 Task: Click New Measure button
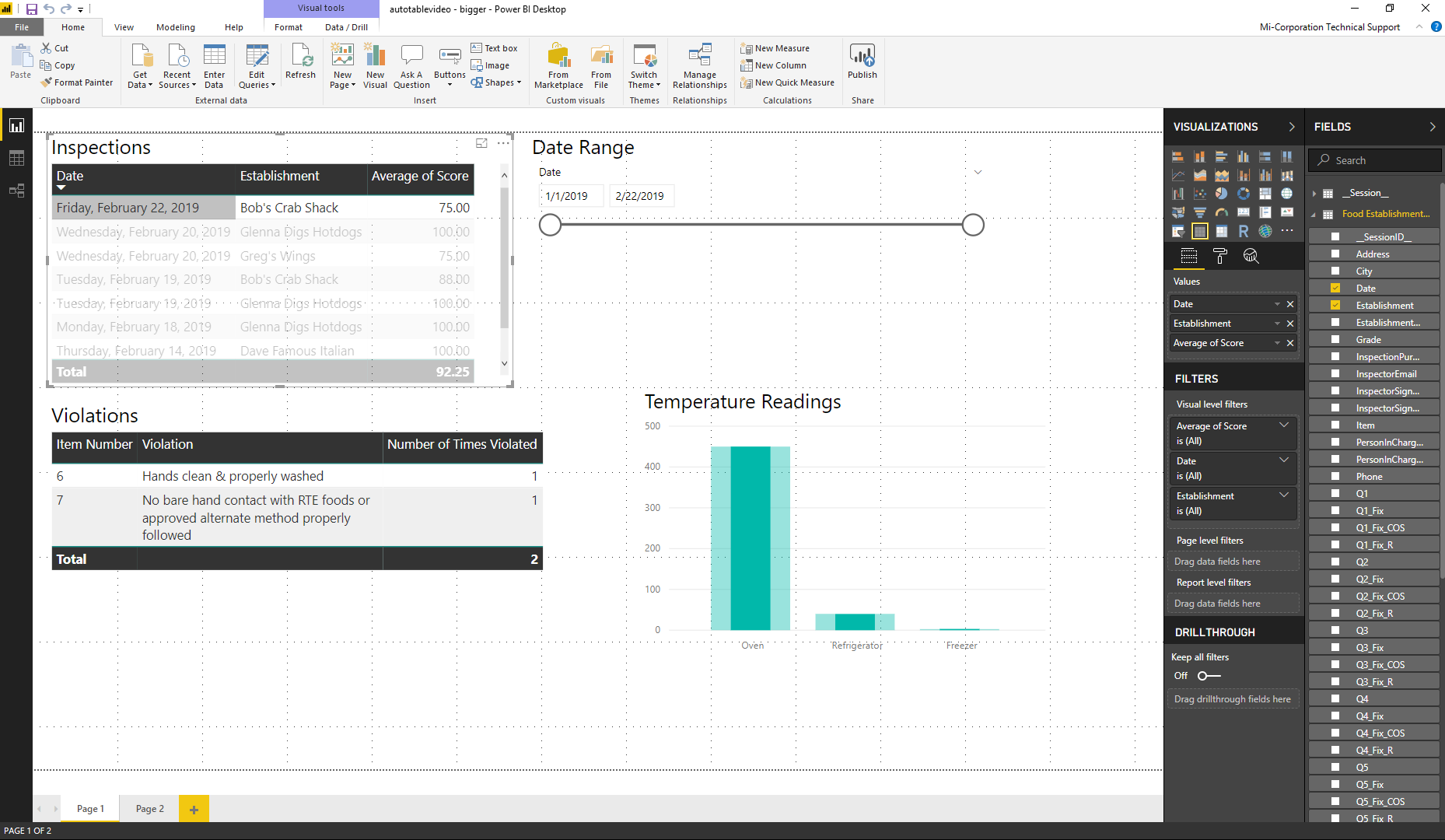pos(775,48)
